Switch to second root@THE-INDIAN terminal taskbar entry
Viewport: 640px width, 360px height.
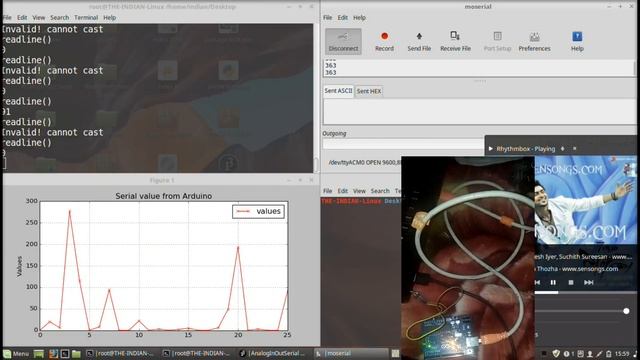pyautogui.click(x=197, y=353)
